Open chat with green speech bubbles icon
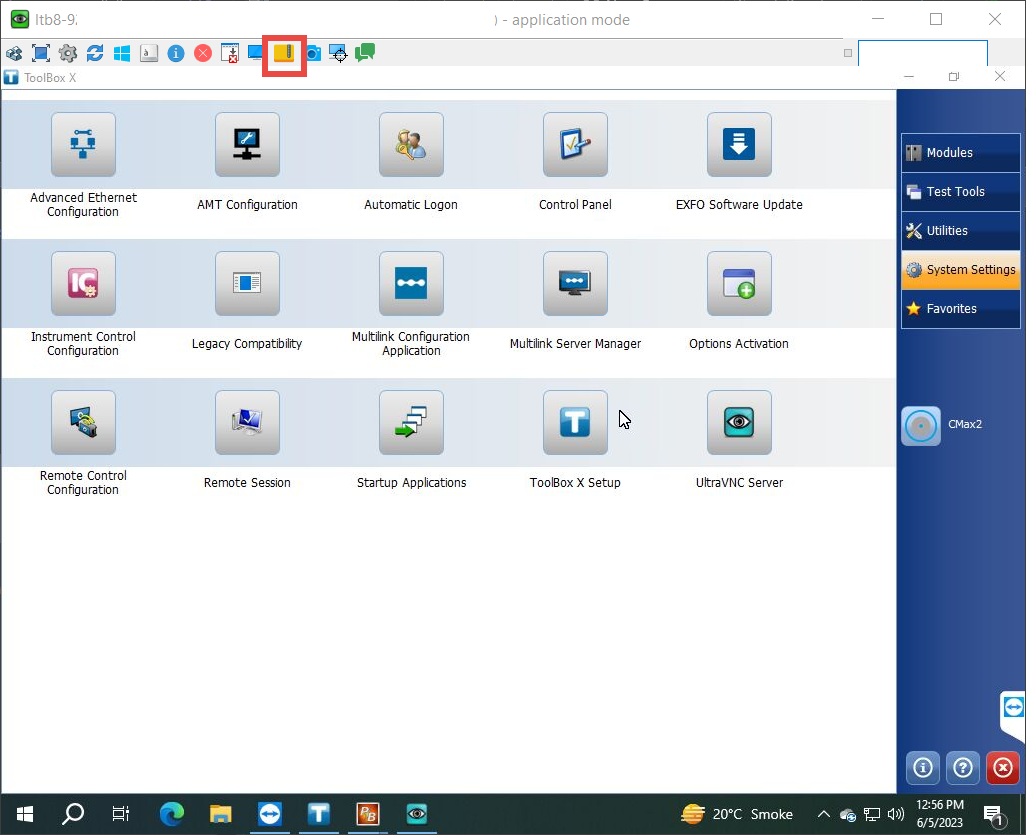This screenshot has height=835, width=1026. point(365,53)
